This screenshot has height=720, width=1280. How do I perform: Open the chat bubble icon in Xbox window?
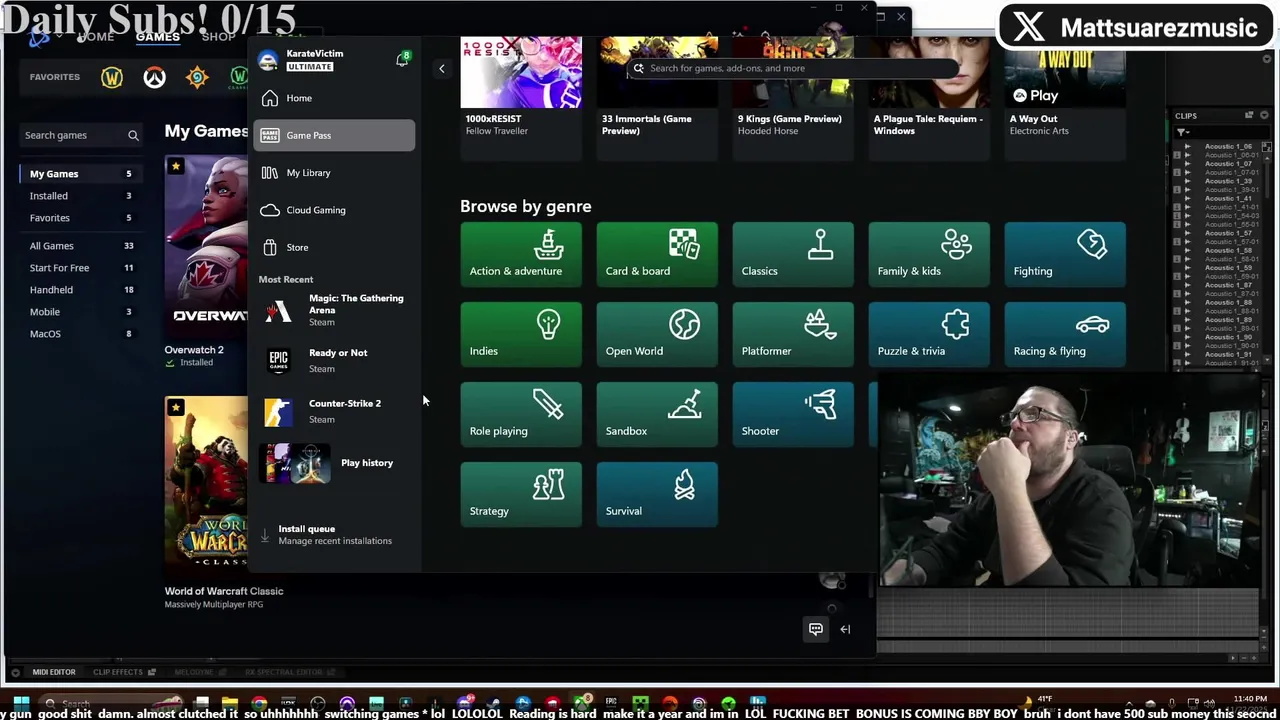816,629
